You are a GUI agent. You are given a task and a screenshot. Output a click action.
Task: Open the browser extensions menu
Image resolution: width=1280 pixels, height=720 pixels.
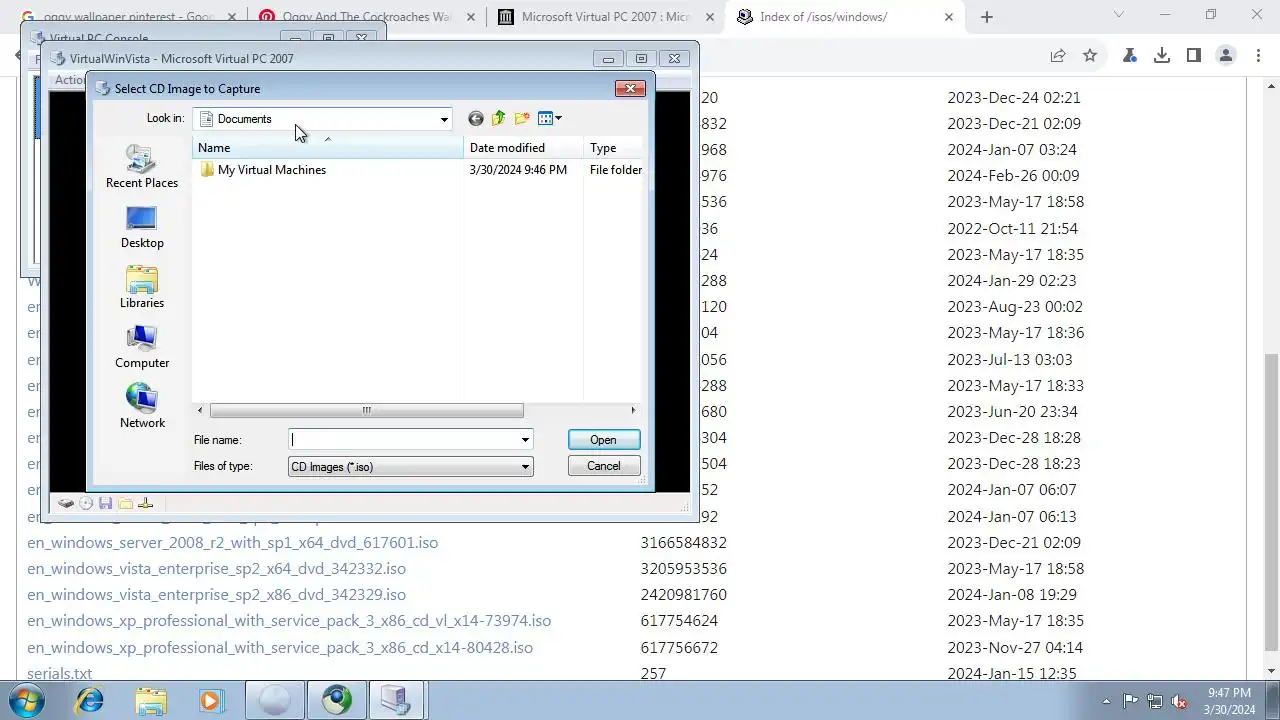[x=1130, y=56]
